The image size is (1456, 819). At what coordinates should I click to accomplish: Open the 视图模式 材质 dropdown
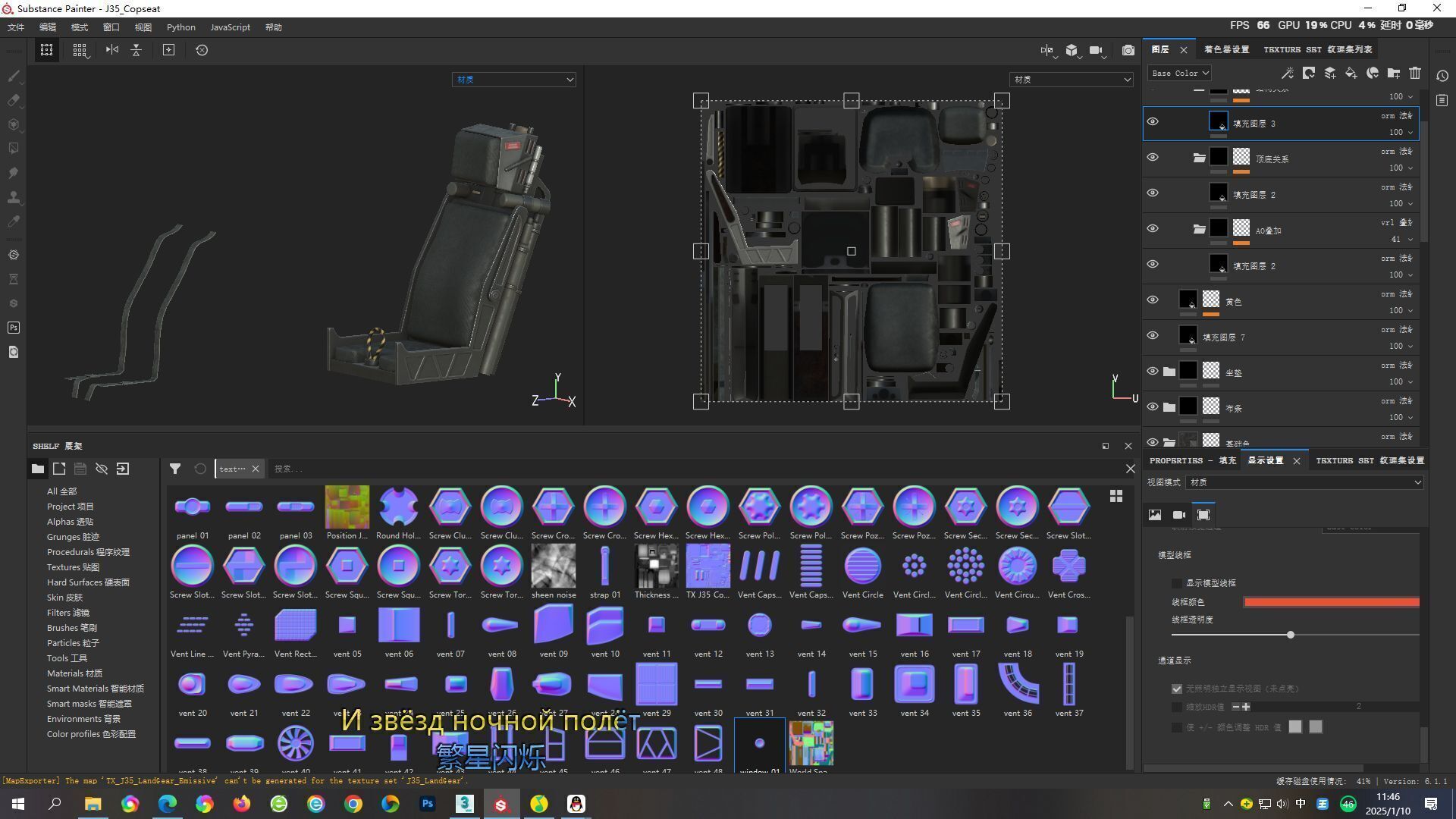[x=1304, y=482]
